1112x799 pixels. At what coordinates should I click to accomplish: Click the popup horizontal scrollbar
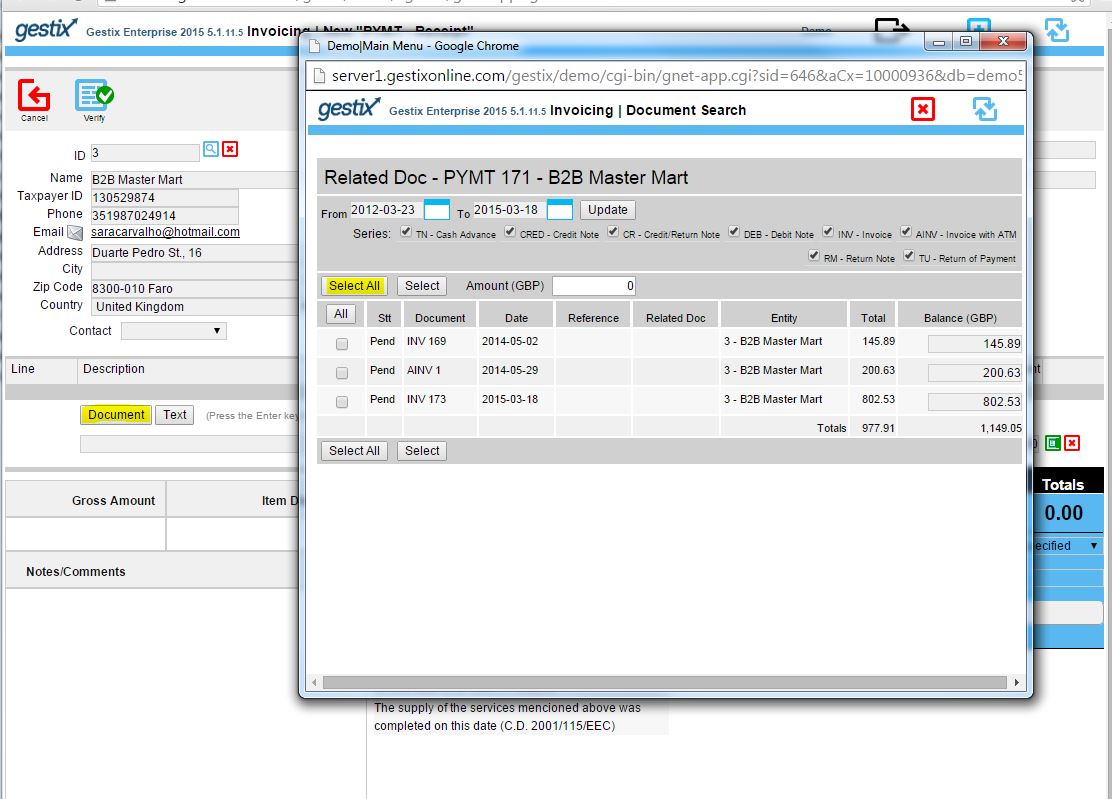[665, 683]
